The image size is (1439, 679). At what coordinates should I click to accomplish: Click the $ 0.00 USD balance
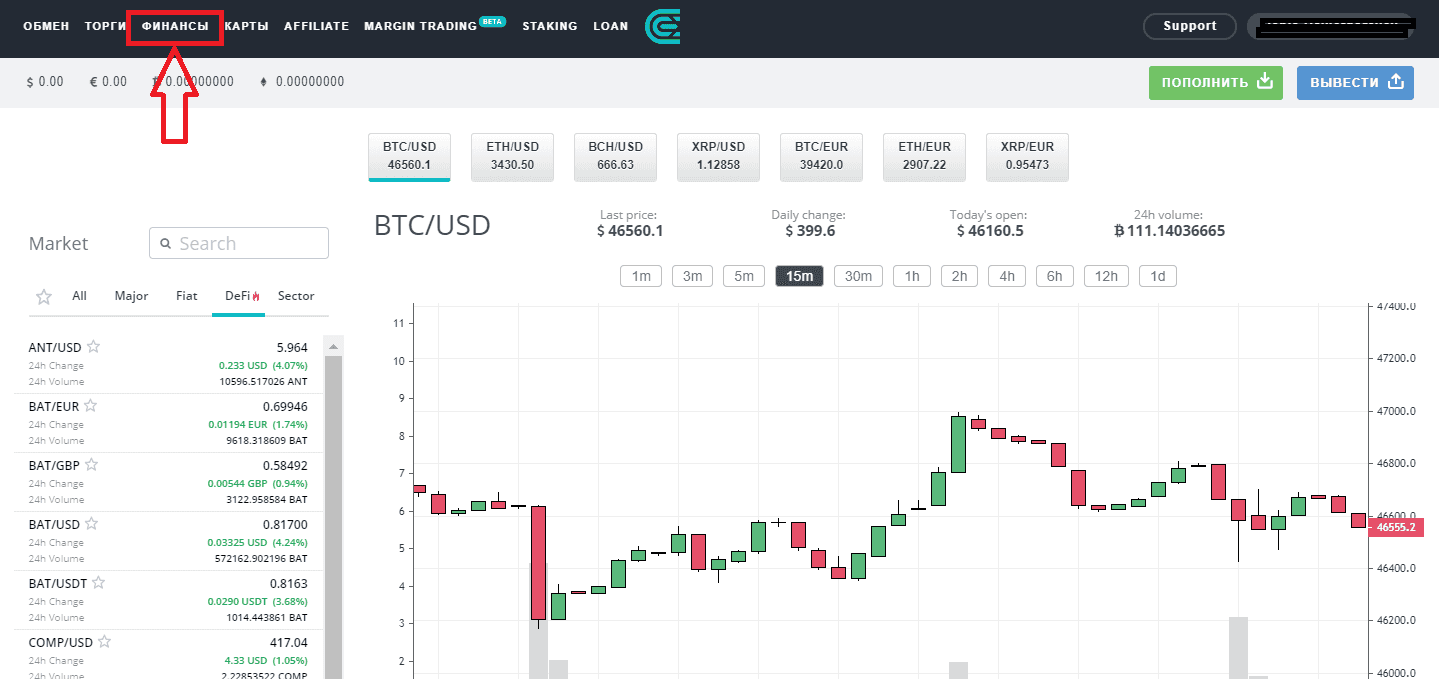tap(45, 82)
